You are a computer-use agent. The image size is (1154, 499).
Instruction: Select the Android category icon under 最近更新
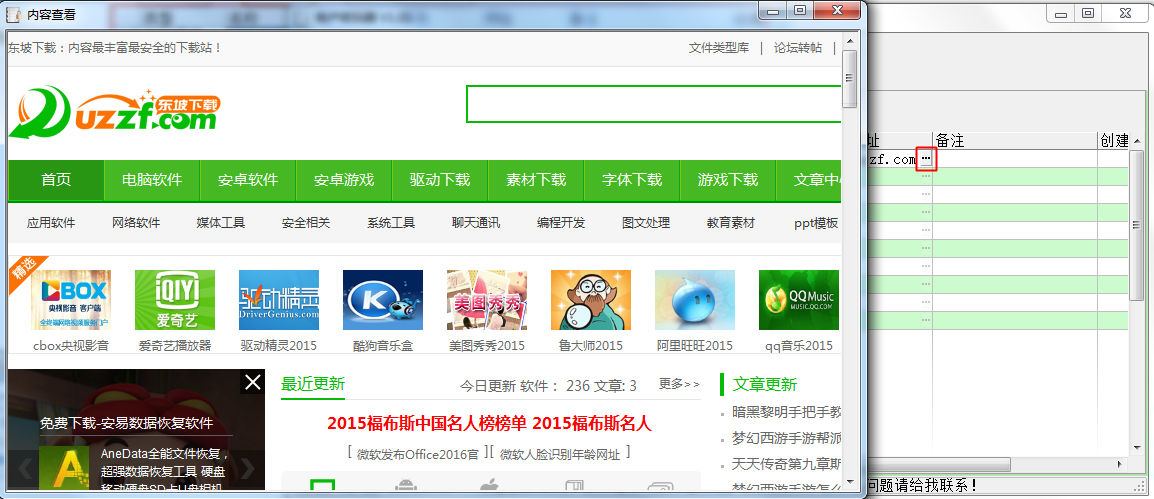[406, 485]
